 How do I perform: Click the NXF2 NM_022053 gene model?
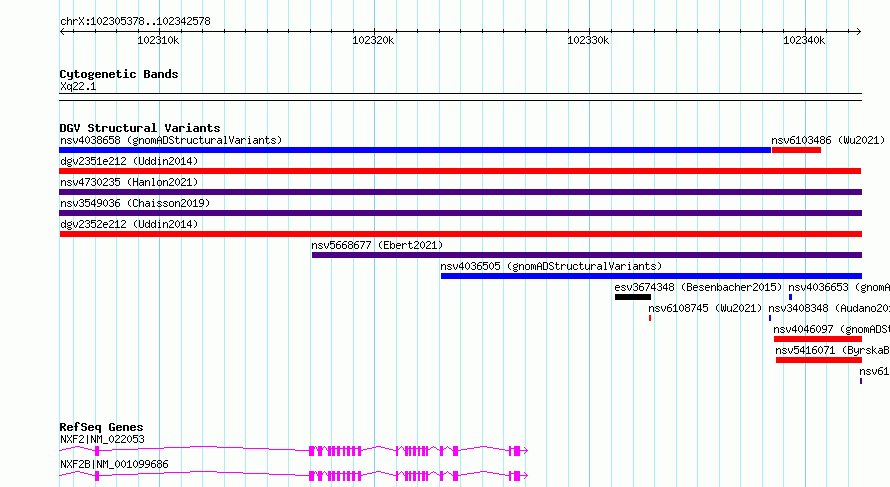coord(293,451)
